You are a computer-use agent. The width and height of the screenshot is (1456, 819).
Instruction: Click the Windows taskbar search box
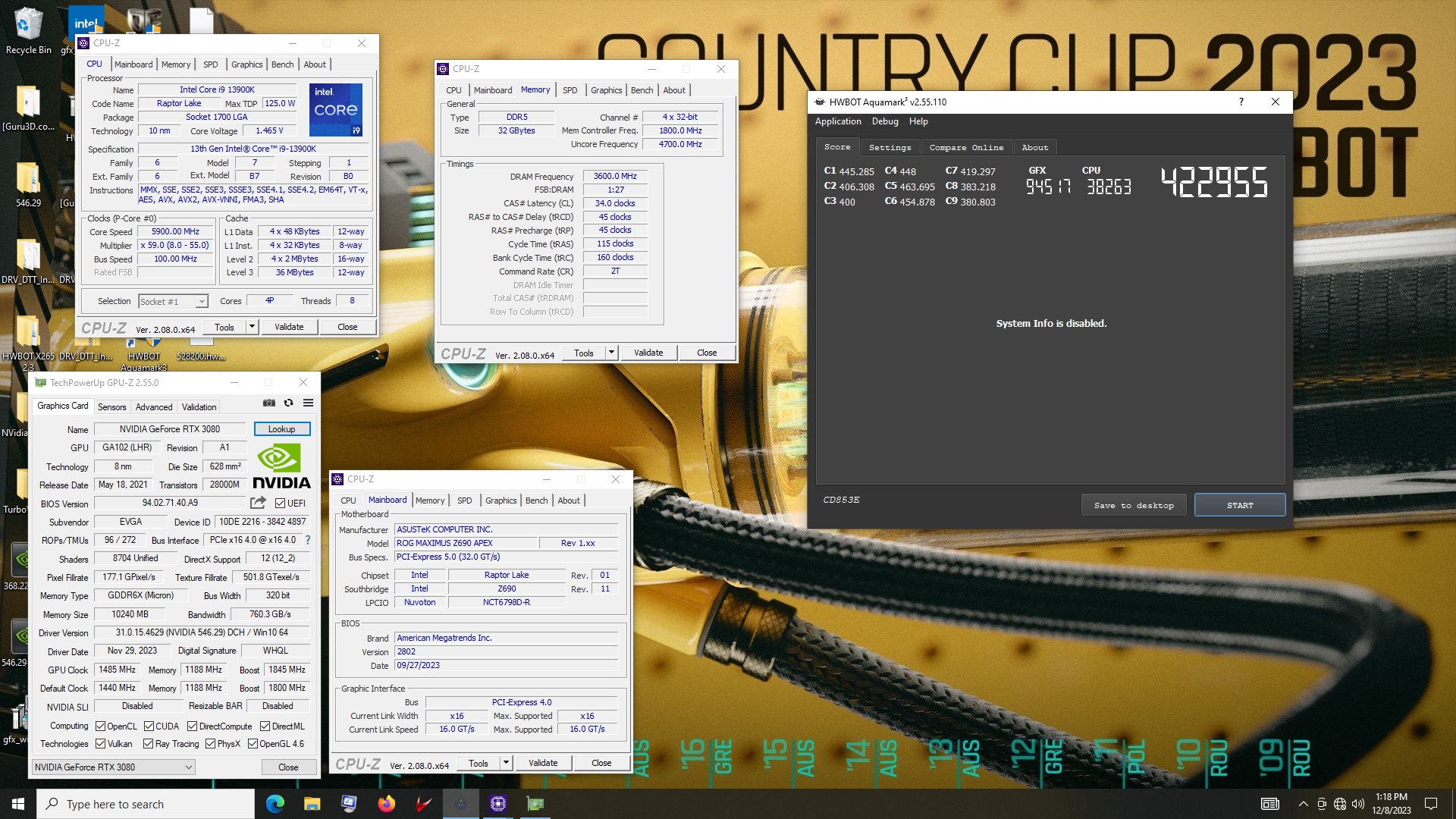click(x=146, y=804)
